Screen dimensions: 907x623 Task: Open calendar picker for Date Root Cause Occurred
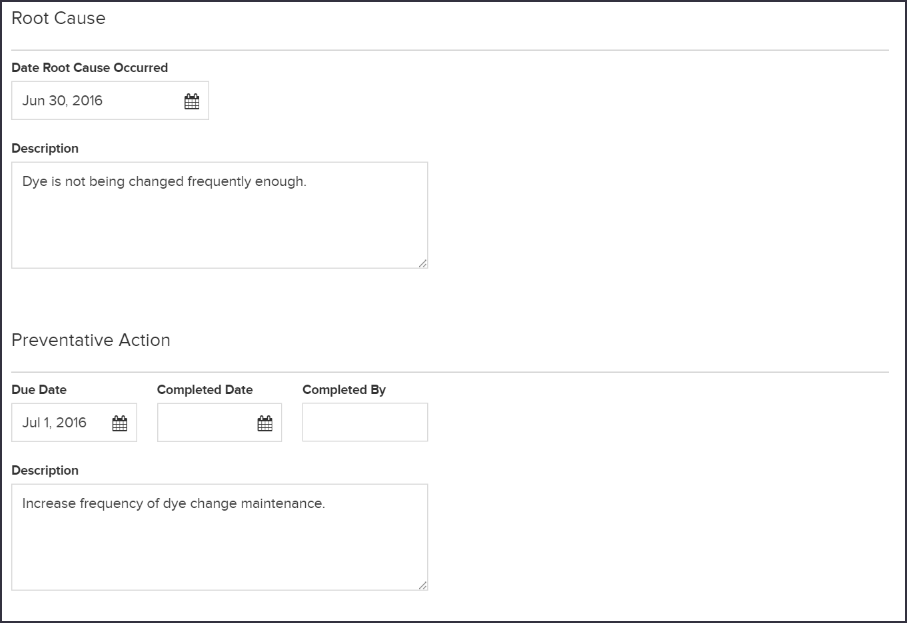click(x=191, y=101)
